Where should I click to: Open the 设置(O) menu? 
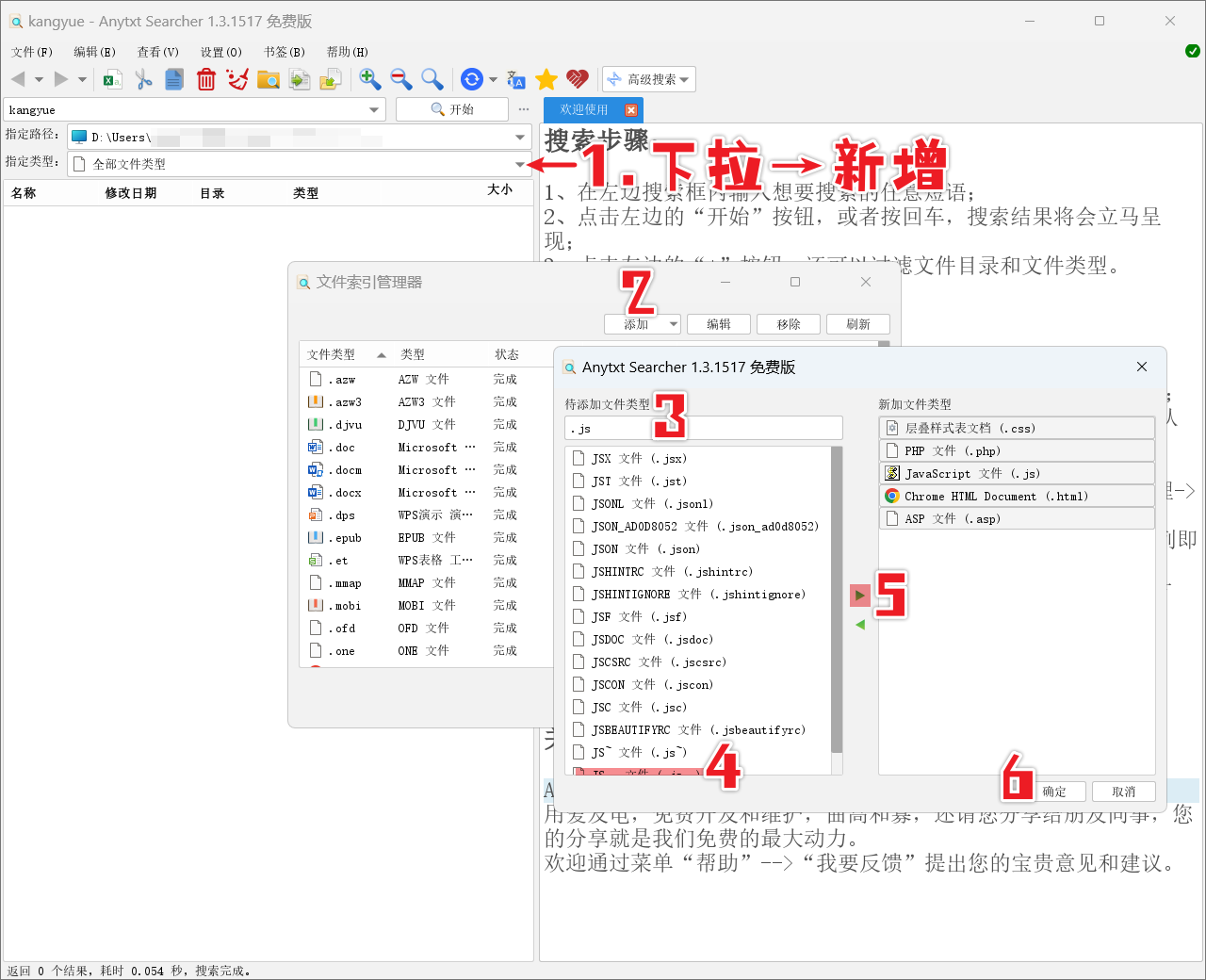pos(221,52)
